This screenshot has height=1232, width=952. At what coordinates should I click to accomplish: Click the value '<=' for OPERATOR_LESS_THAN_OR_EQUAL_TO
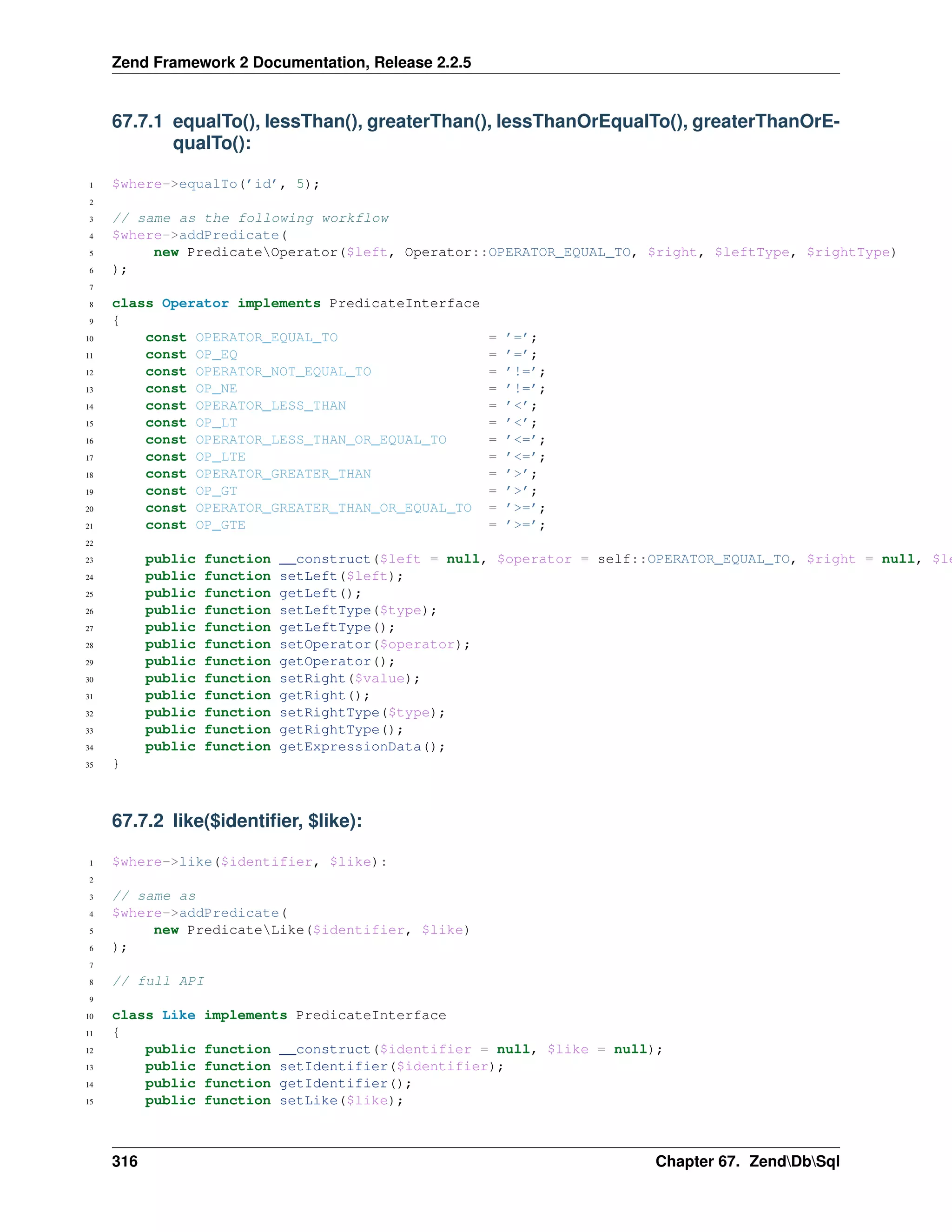(x=522, y=440)
